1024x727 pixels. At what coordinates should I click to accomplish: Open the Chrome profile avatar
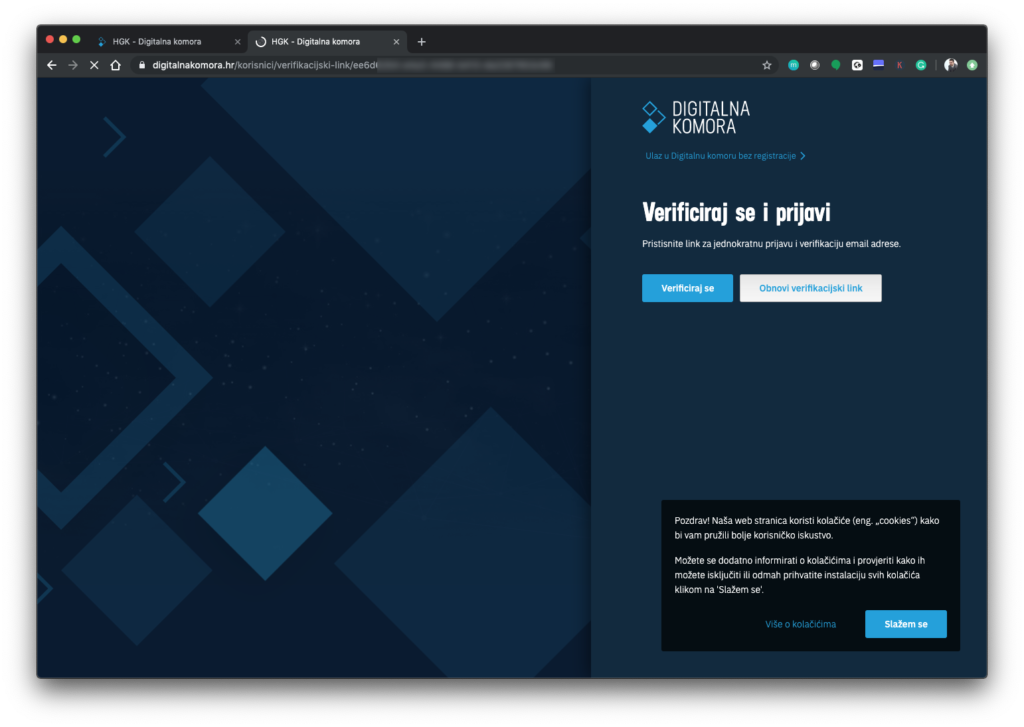coord(950,65)
